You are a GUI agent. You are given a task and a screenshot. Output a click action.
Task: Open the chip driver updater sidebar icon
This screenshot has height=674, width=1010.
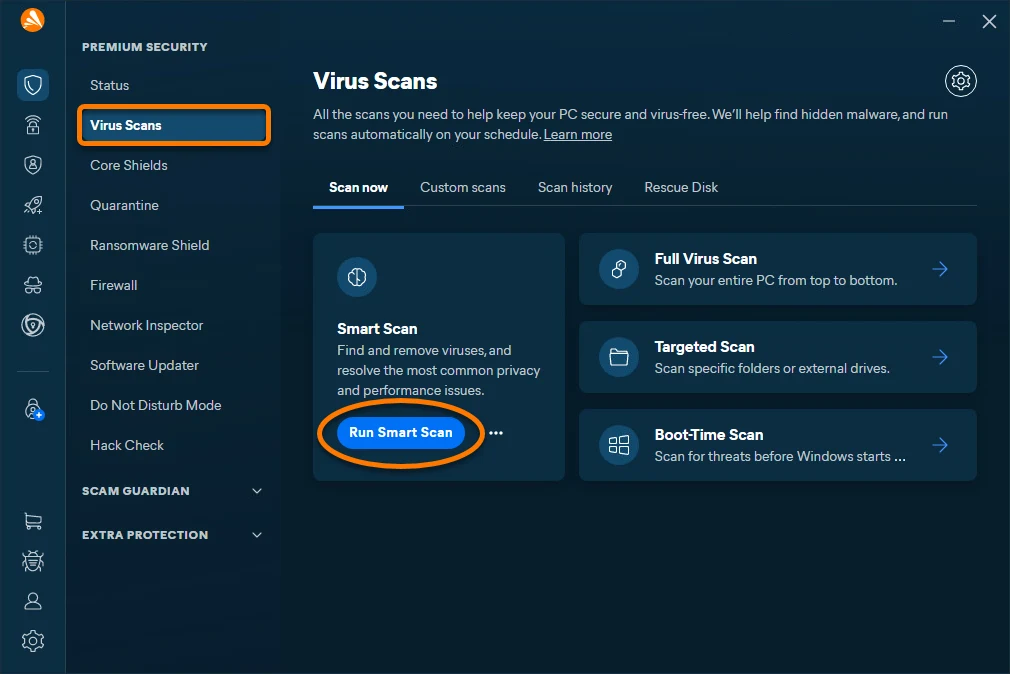pyautogui.click(x=33, y=245)
